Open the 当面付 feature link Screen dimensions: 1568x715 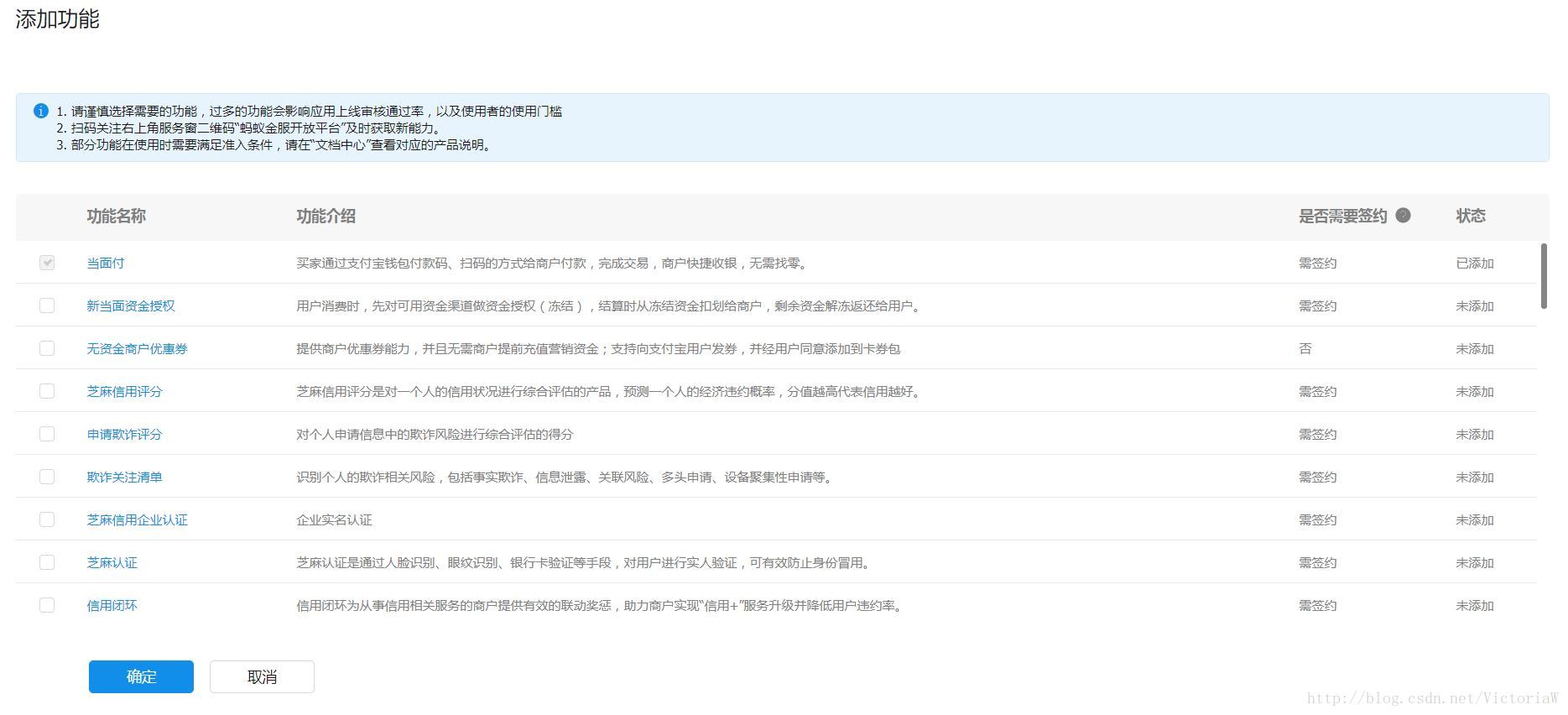point(106,263)
